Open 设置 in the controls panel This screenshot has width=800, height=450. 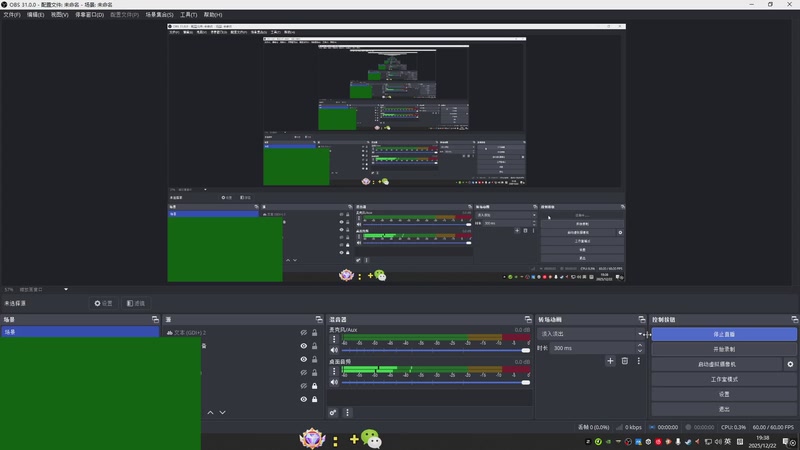tap(723, 394)
